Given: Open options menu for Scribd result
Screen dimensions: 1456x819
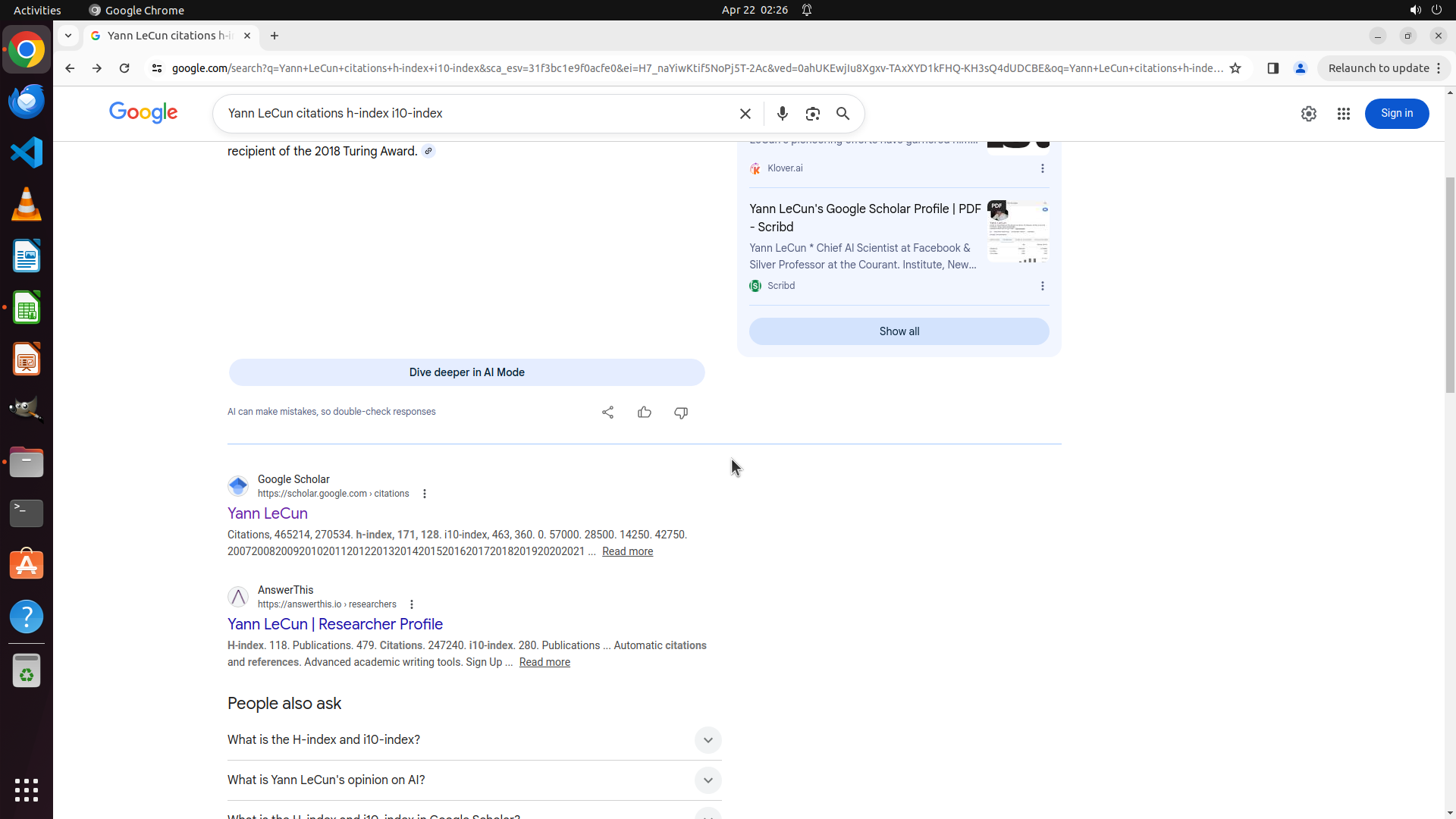Looking at the screenshot, I should pyautogui.click(x=1042, y=286).
